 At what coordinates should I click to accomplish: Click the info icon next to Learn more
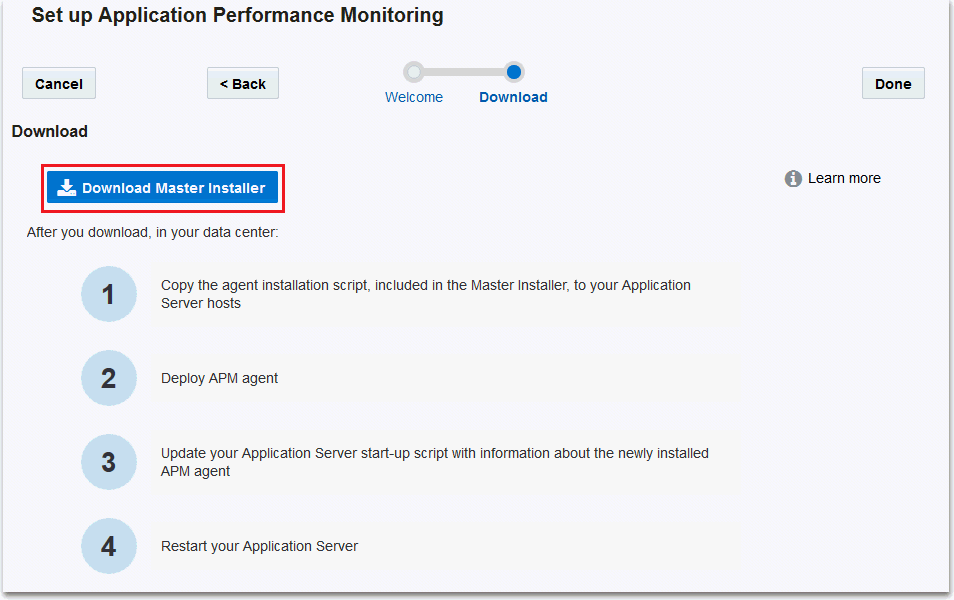792,178
